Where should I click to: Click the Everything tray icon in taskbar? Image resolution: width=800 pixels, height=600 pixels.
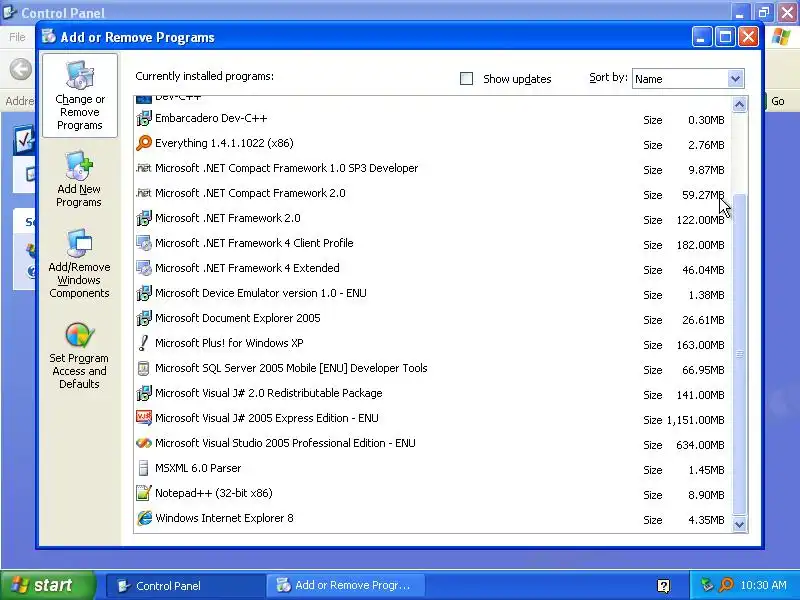click(726, 585)
